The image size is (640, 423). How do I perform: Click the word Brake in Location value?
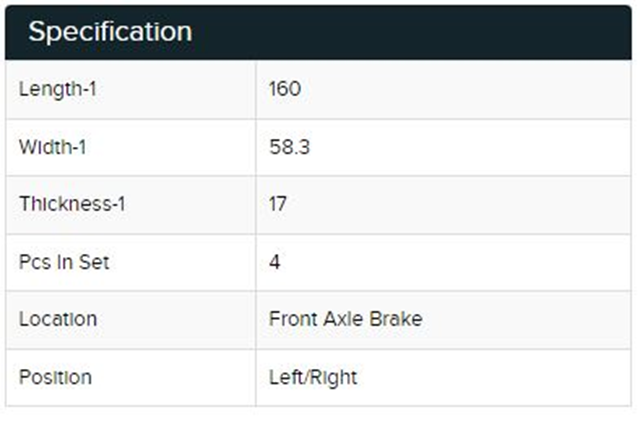click(398, 319)
